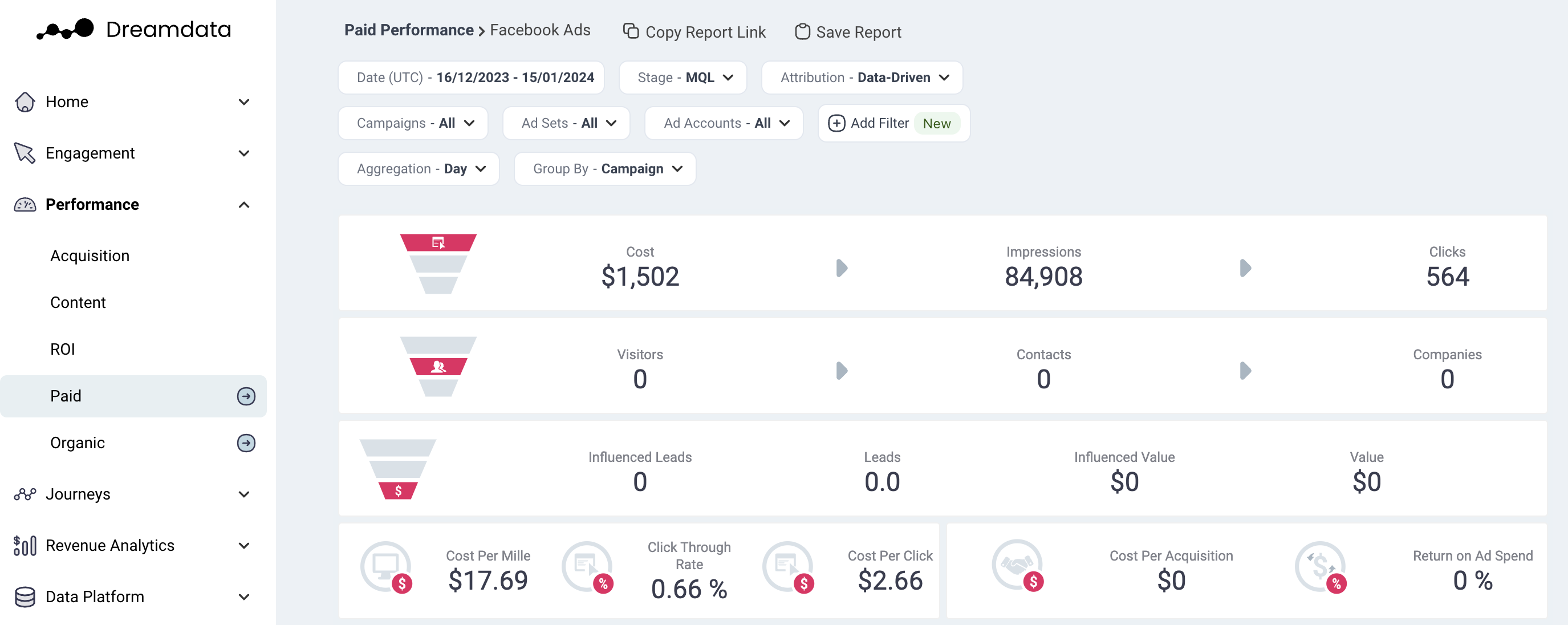The height and width of the screenshot is (625, 1568).
Task: Click the Click Through Rate value 0.66 %
Action: [689, 589]
